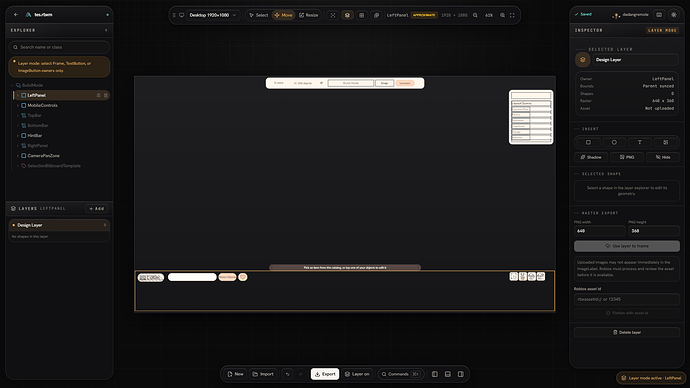
Task: Toggle the grid icon in top toolbar
Action: tap(362, 15)
